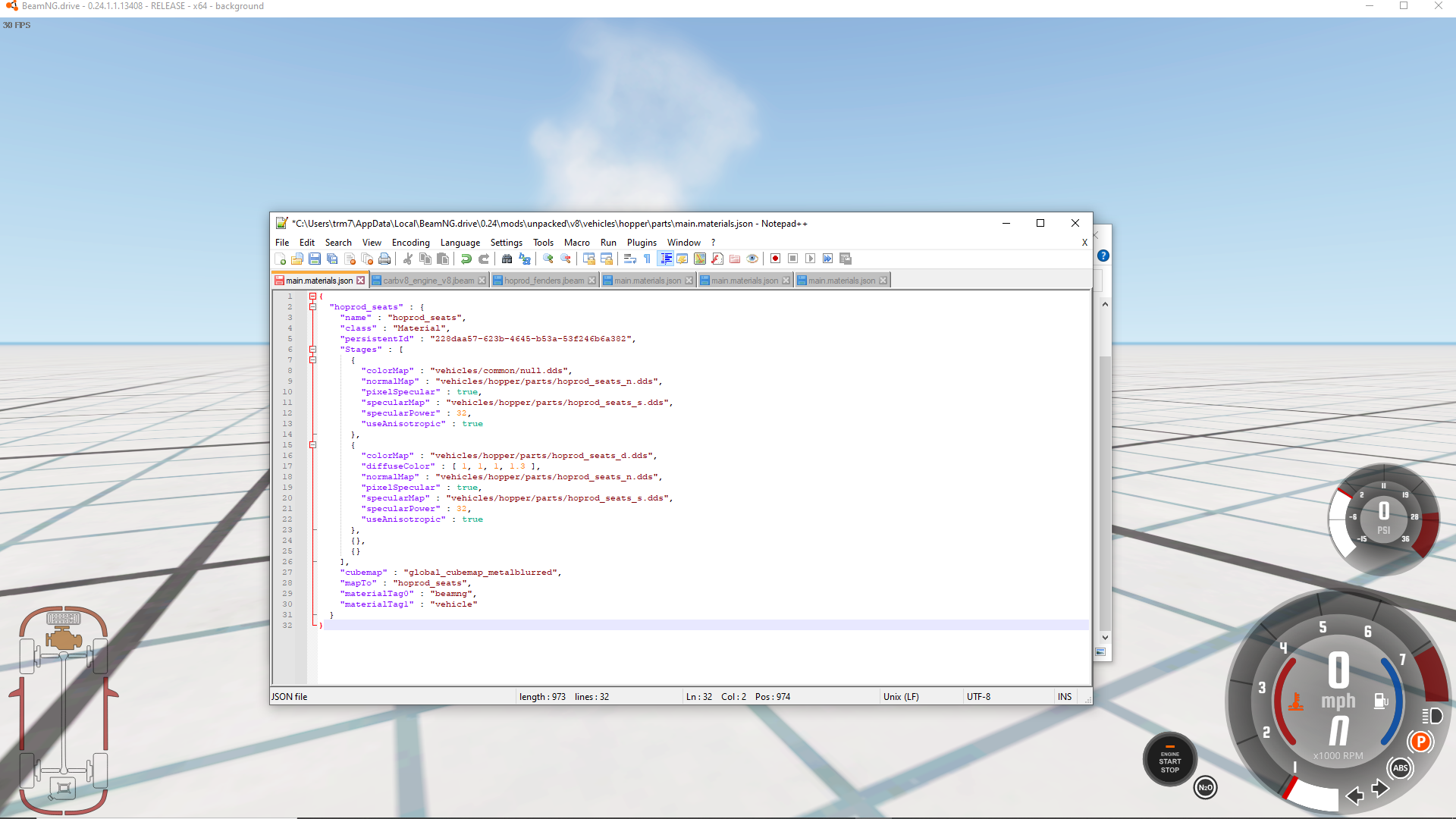Collapse the first stage object at line 7
Image resolution: width=1456 pixels, height=819 pixels.
coord(312,360)
